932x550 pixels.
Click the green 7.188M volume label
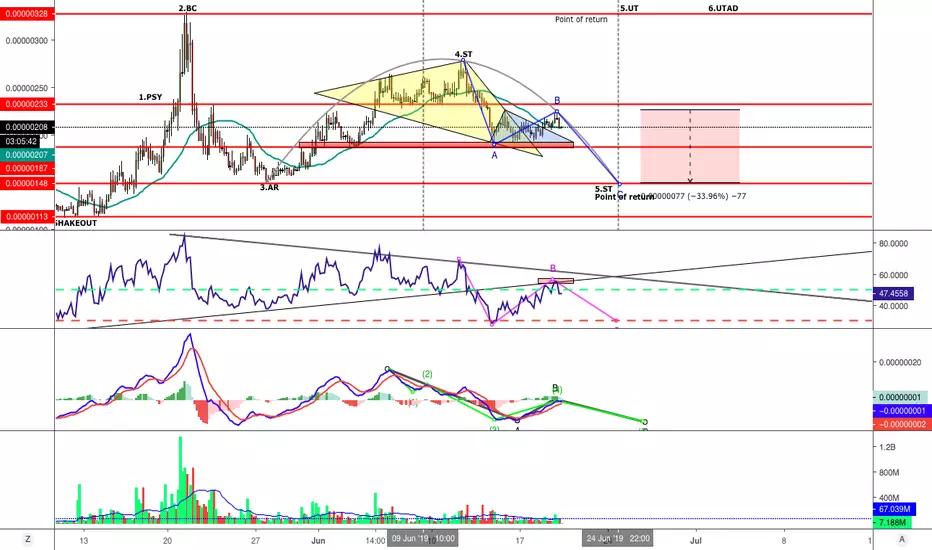click(x=892, y=523)
